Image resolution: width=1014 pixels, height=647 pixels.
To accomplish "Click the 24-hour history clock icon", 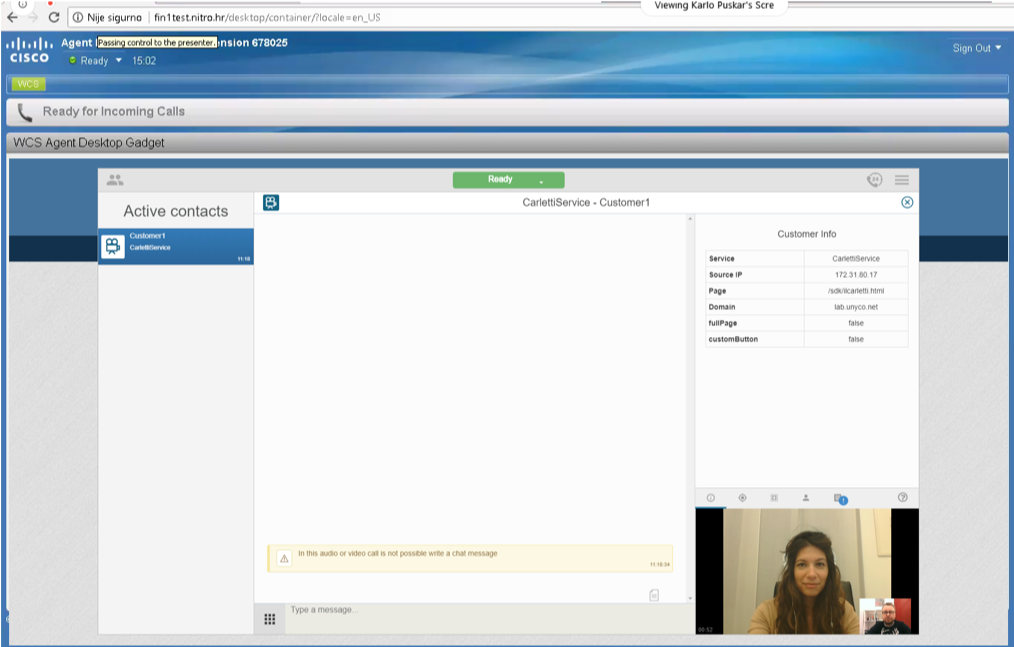I will pyautogui.click(x=874, y=180).
